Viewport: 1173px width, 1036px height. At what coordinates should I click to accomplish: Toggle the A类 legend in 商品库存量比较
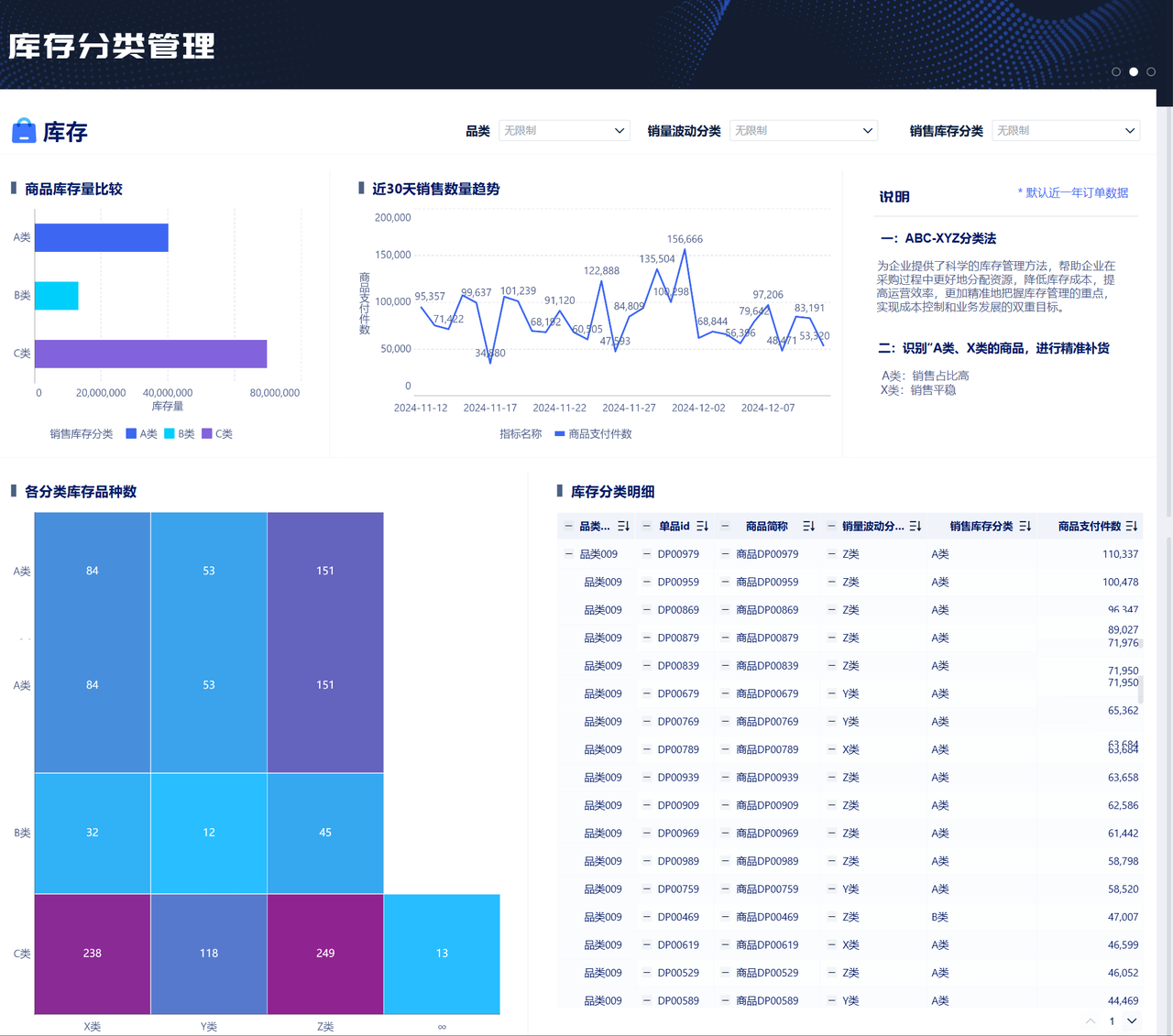coord(141,434)
